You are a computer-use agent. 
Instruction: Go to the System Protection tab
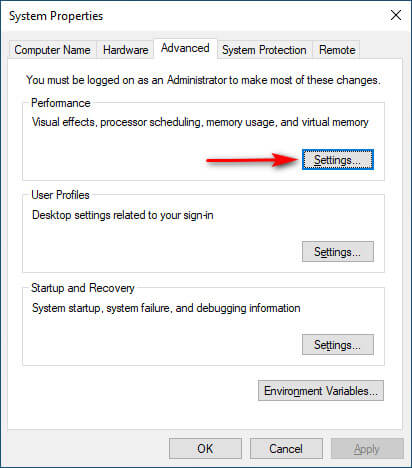coord(264,50)
